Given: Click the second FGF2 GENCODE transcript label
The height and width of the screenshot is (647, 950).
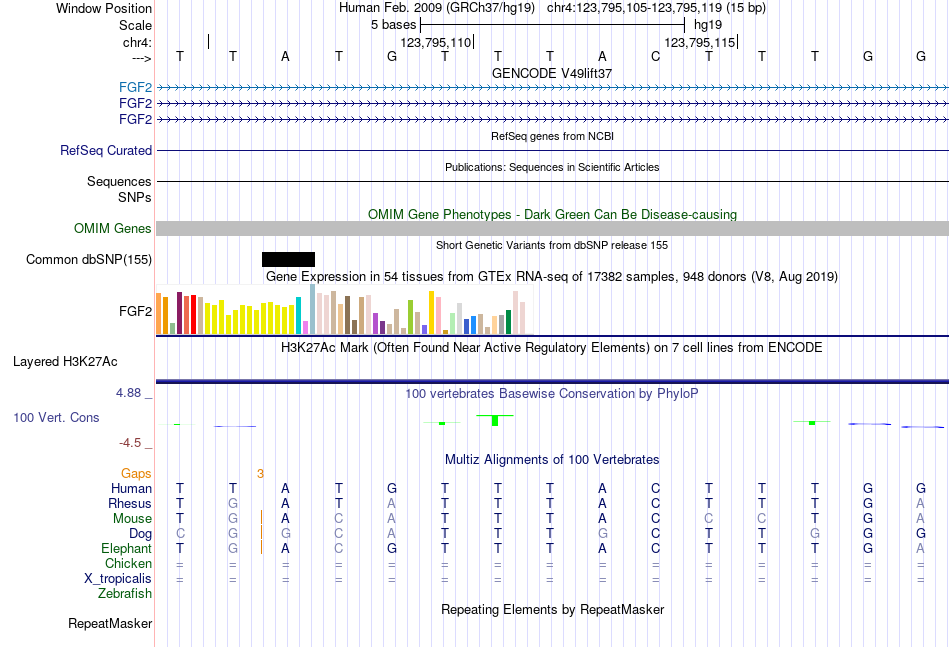Looking at the screenshot, I should [135, 103].
